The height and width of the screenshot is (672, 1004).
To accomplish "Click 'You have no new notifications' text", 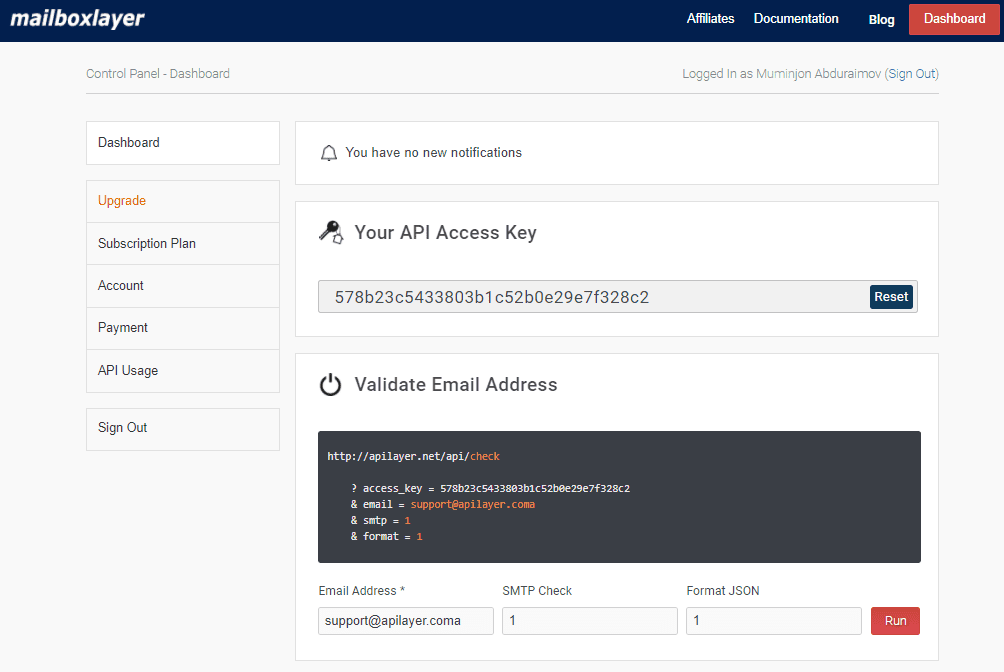I will tap(433, 152).
